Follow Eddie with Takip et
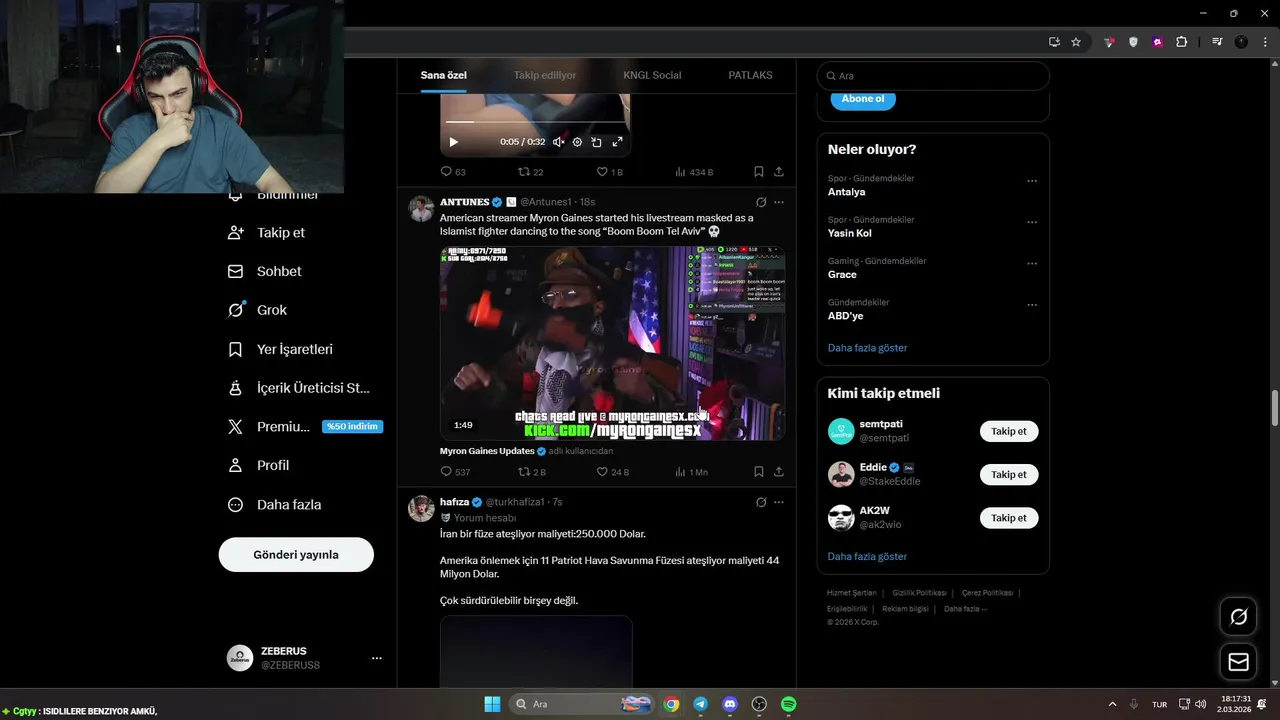1280x720 pixels. 1008,474
